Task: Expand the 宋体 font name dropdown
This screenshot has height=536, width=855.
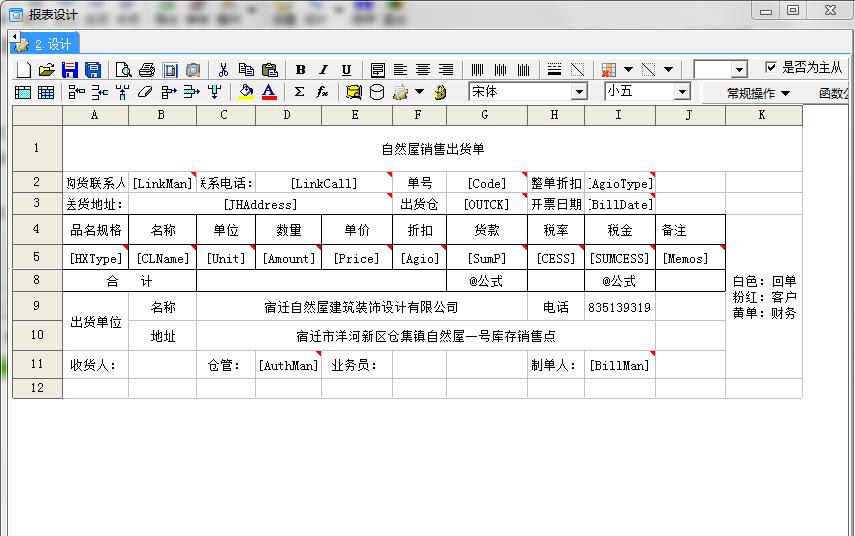Action: (578, 92)
